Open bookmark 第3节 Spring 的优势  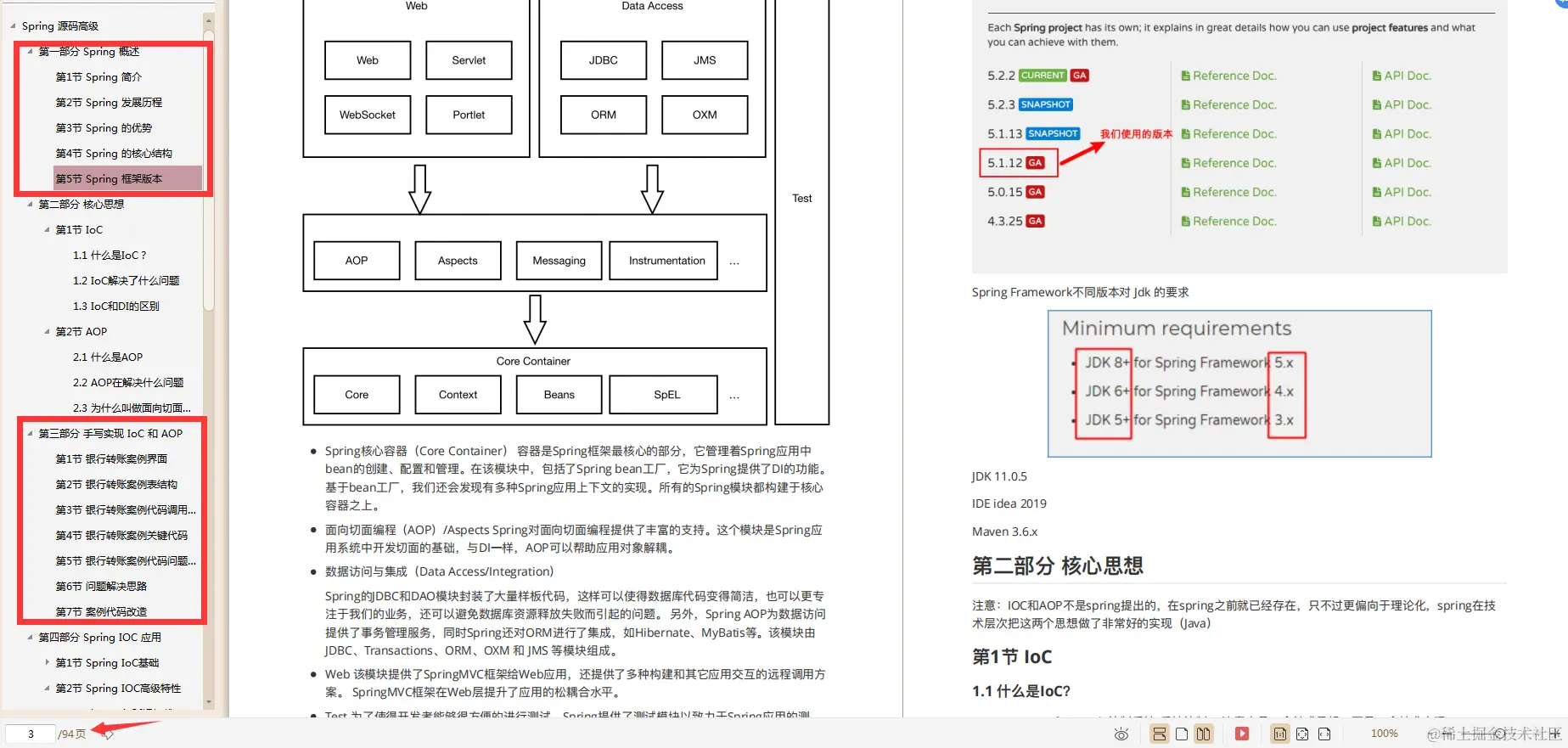[x=104, y=128]
